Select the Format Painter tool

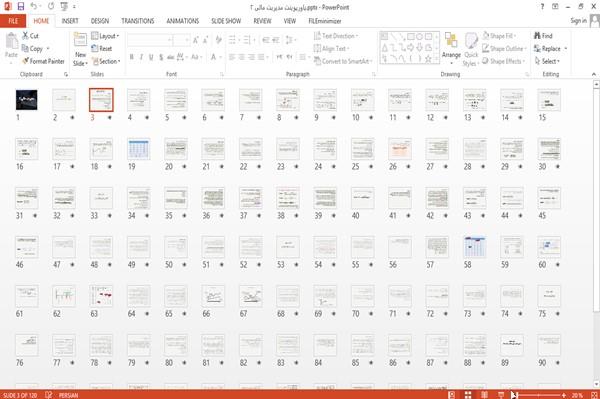point(43,61)
